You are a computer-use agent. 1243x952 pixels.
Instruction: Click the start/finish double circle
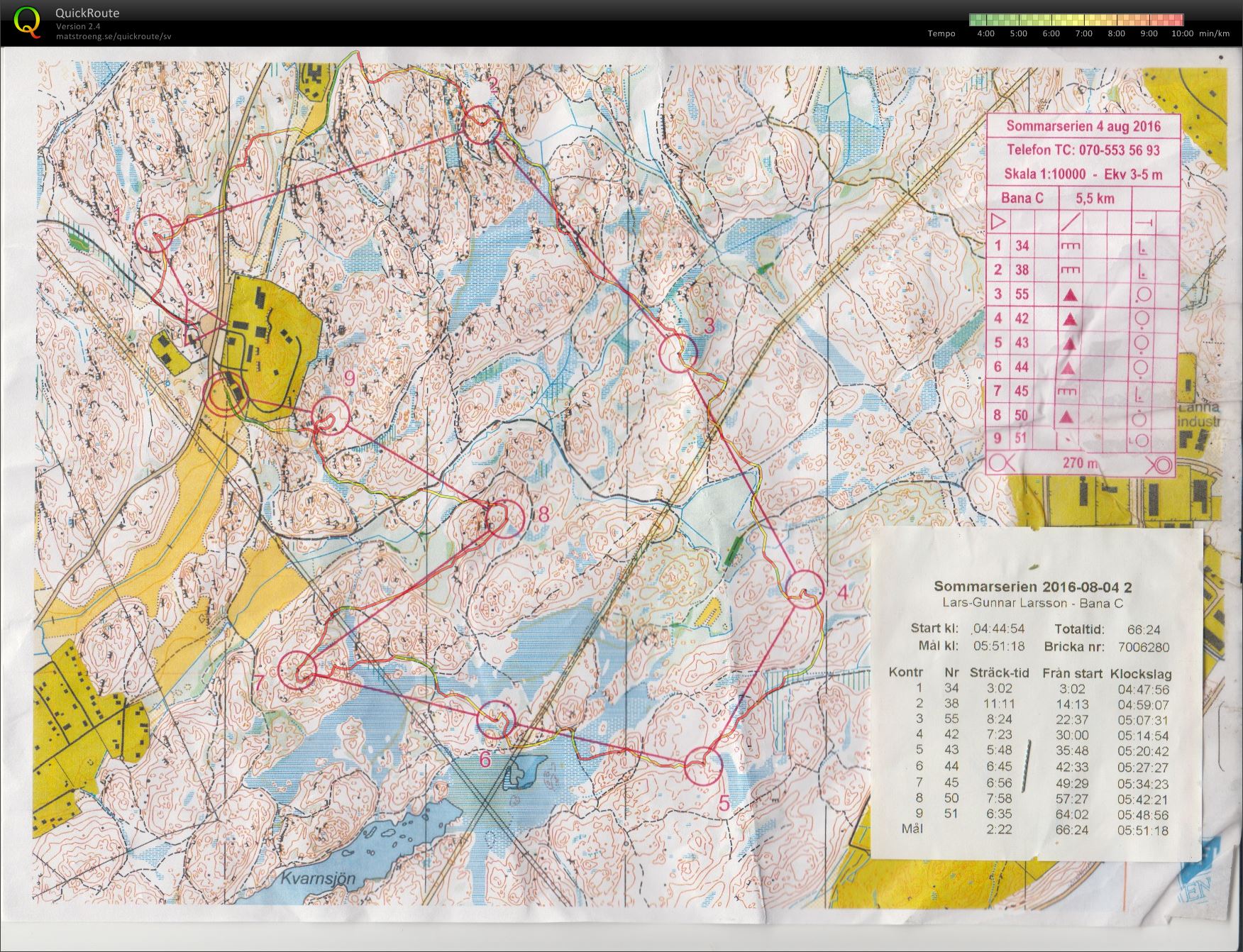(226, 394)
